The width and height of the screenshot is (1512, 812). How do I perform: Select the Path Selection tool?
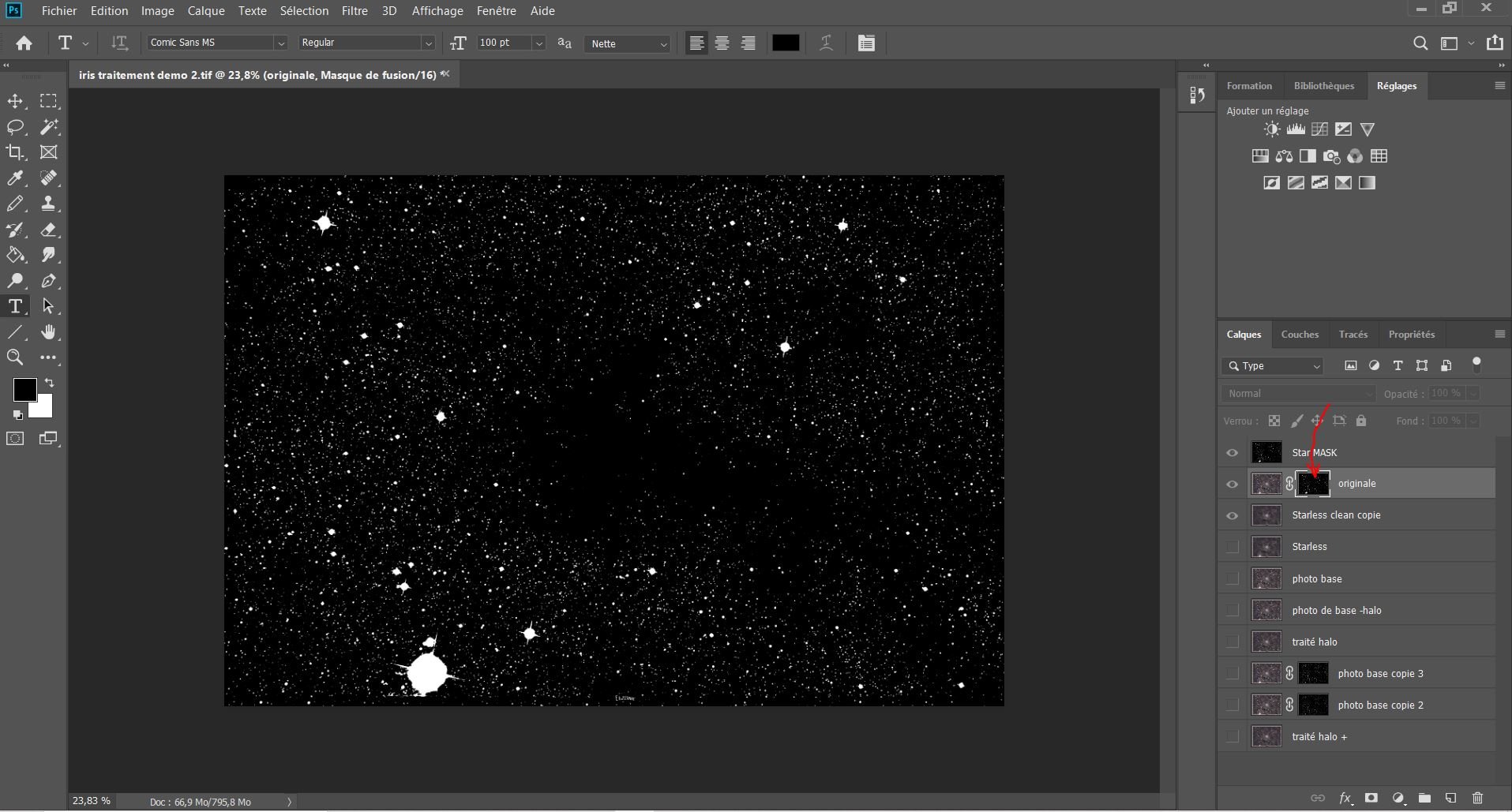coord(49,306)
